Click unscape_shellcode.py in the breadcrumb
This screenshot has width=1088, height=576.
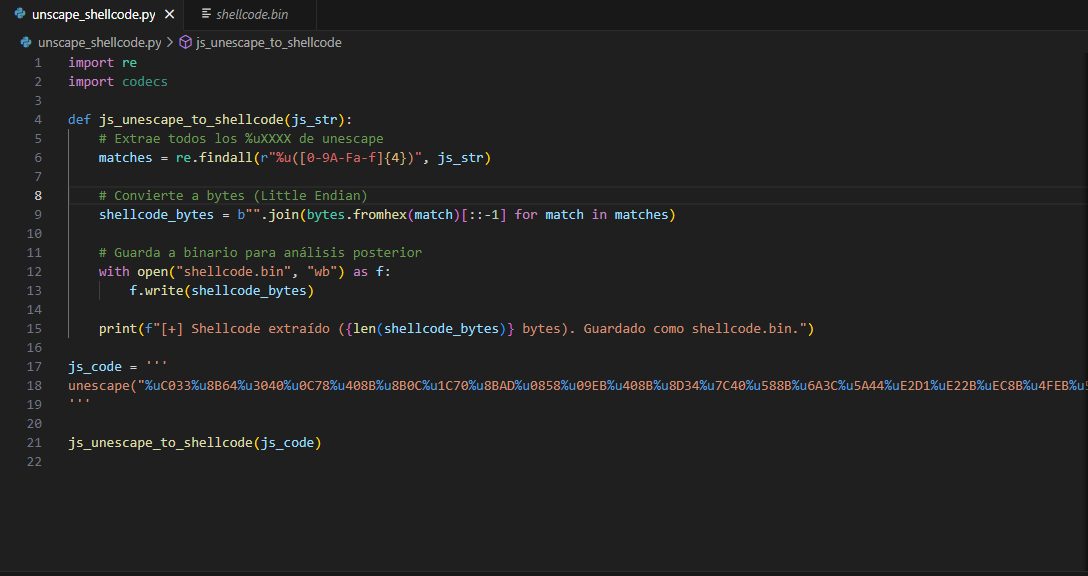[99, 42]
